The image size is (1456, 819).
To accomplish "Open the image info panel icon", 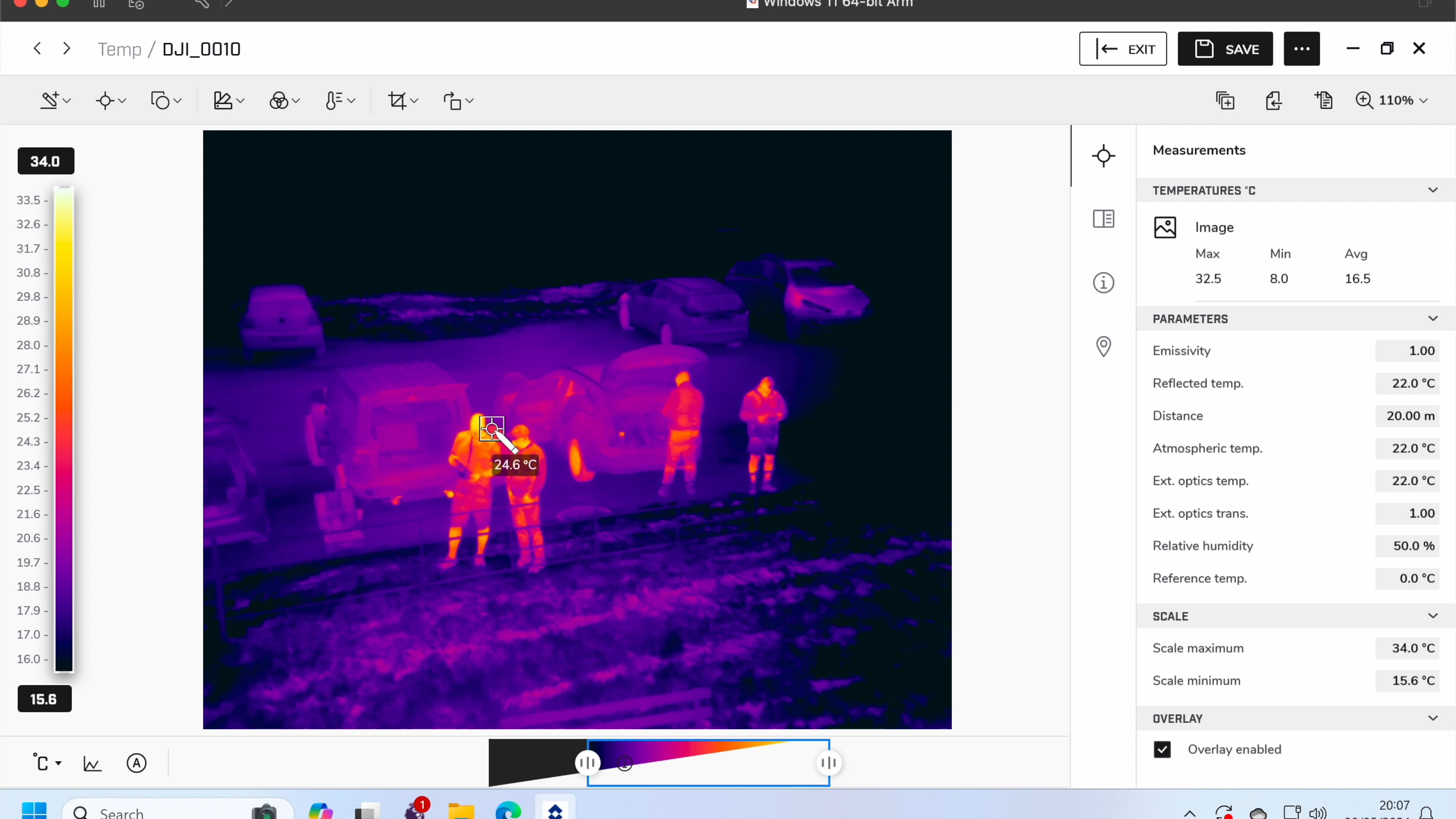I will coord(1103,282).
